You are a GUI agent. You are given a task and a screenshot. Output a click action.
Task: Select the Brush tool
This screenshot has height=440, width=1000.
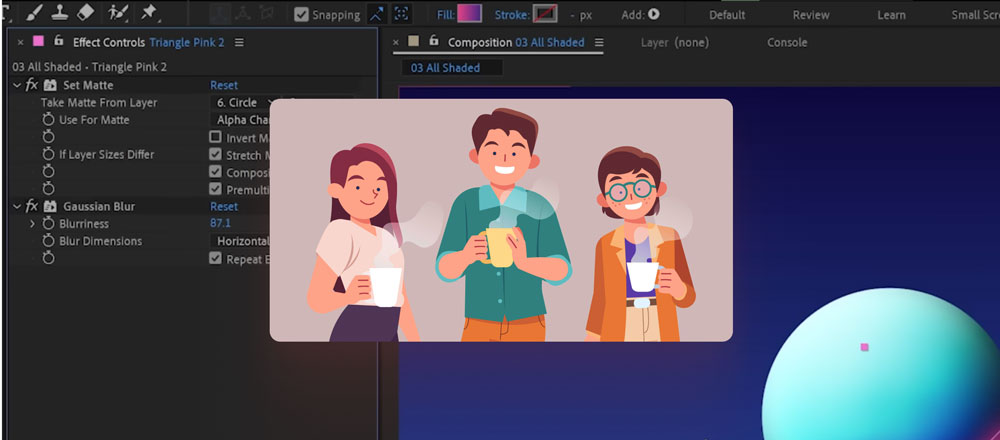(x=30, y=12)
